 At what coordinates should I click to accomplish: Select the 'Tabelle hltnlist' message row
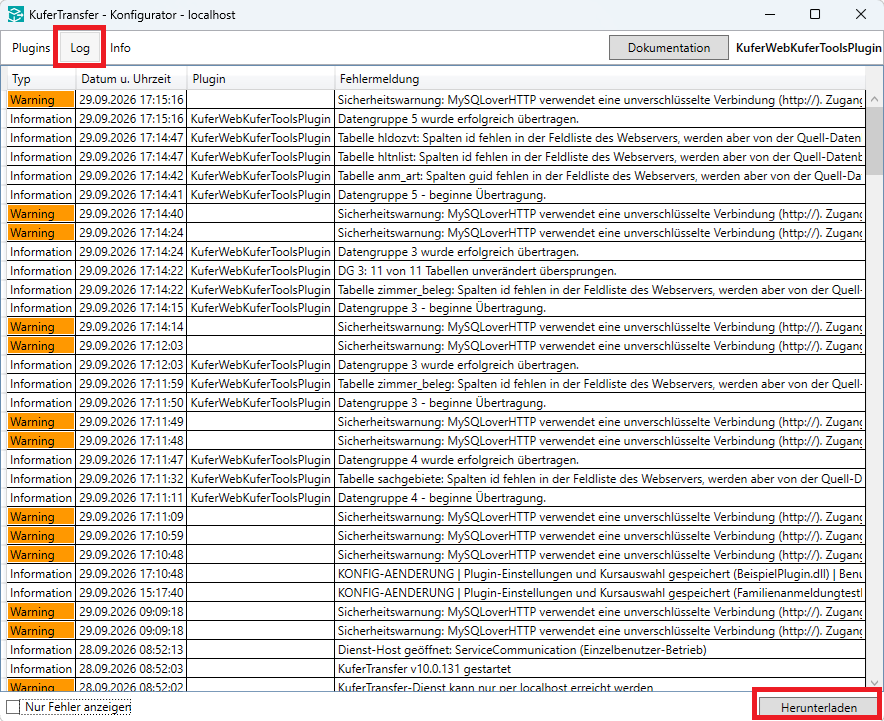click(600, 157)
